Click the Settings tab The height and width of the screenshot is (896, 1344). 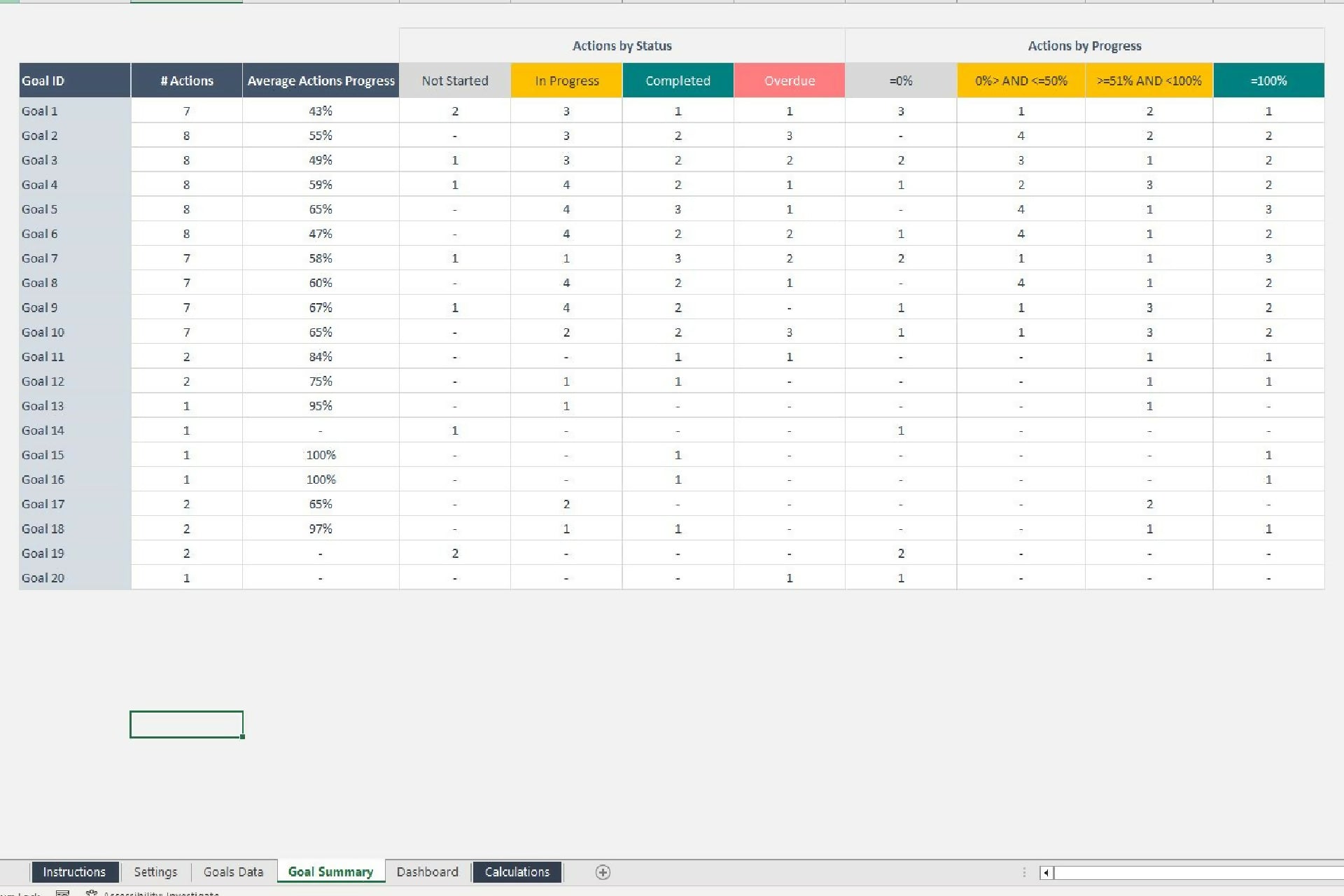click(x=156, y=871)
